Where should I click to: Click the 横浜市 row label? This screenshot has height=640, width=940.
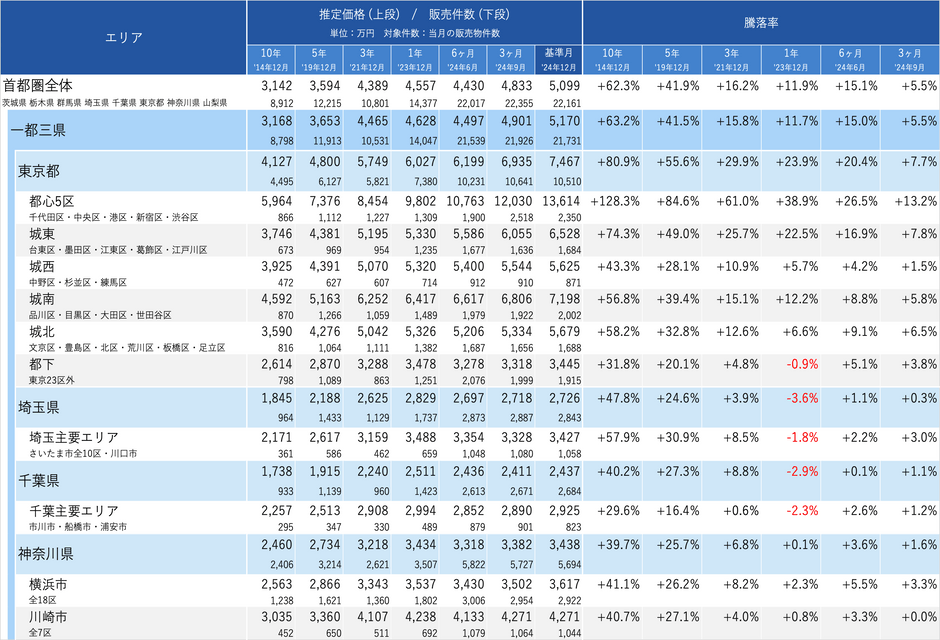click(x=48, y=584)
